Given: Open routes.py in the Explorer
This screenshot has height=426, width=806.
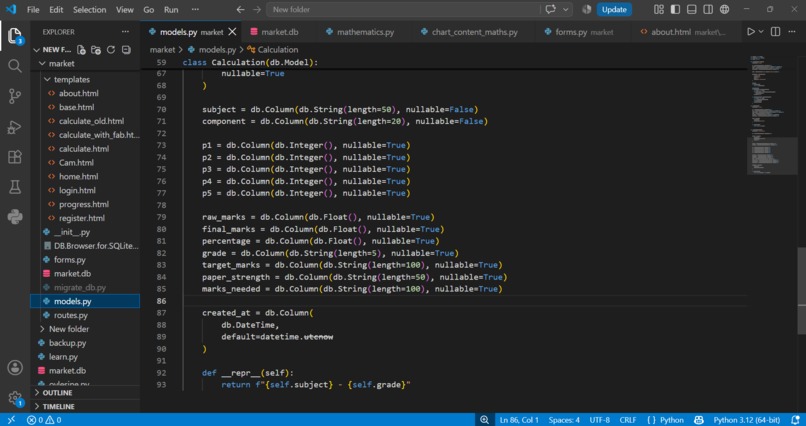Looking at the screenshot, I should 71,315.
